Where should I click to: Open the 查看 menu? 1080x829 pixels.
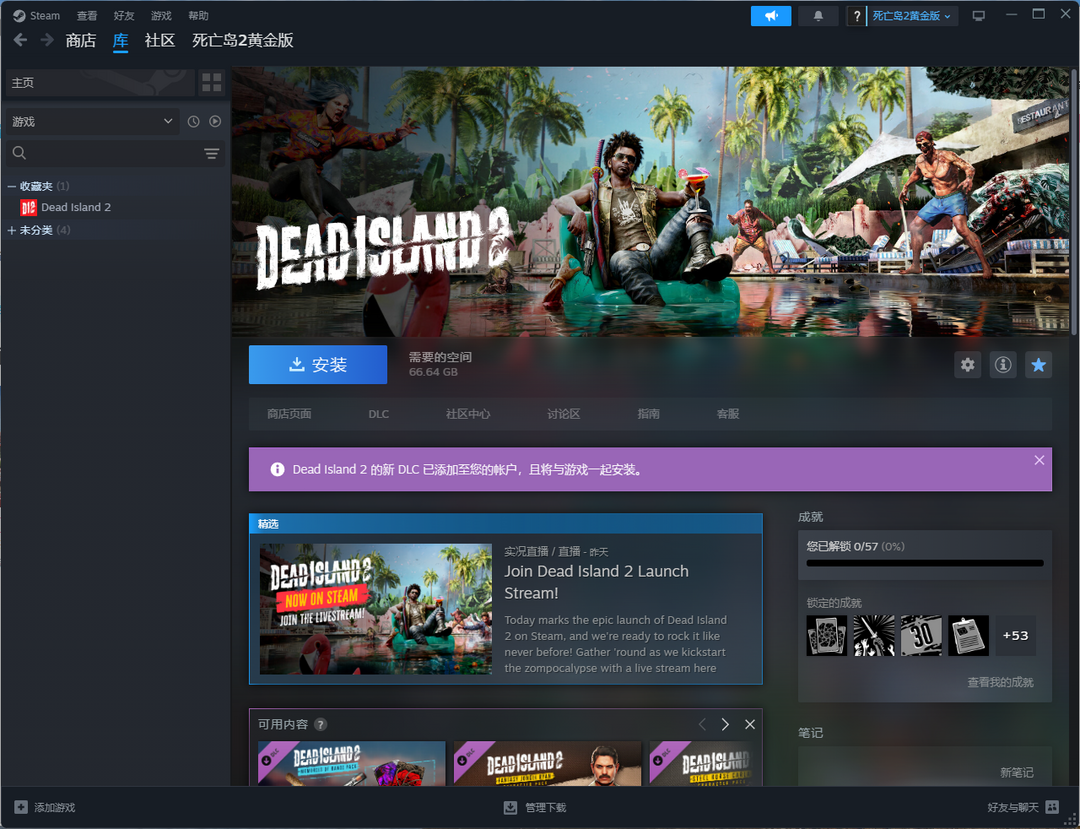[x=87, y=16]
